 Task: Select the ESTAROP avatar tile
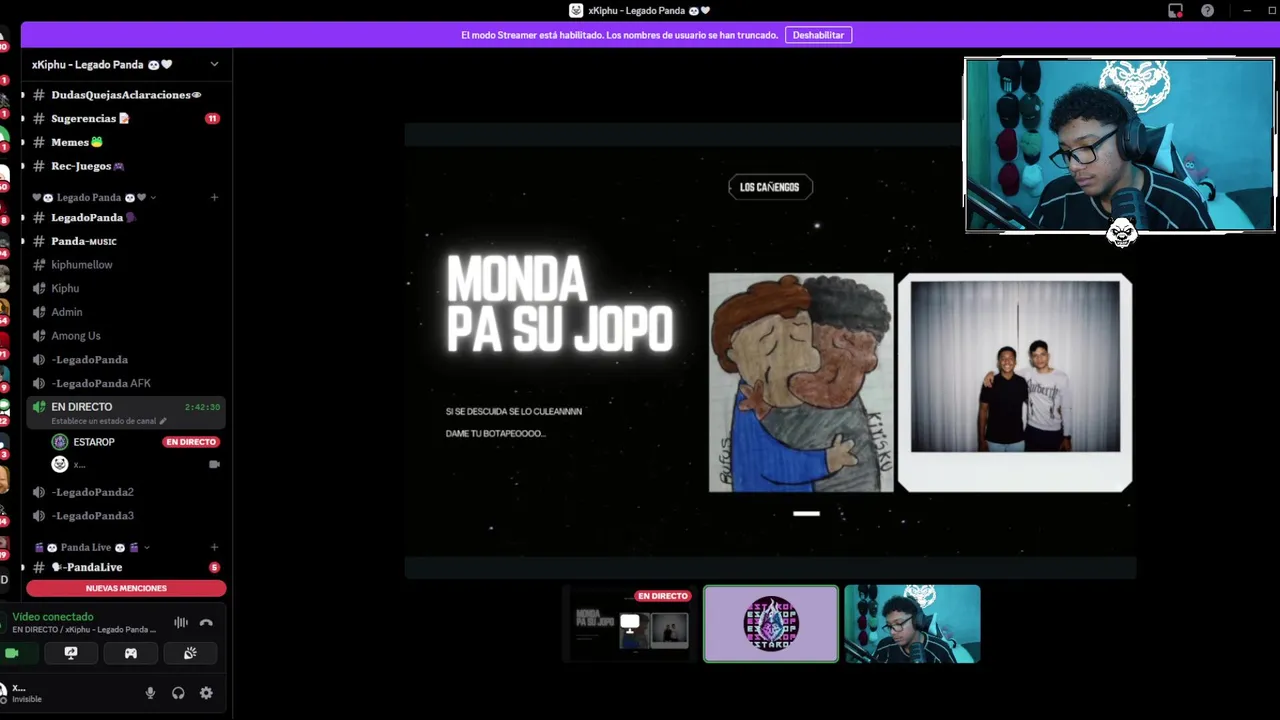771,624
